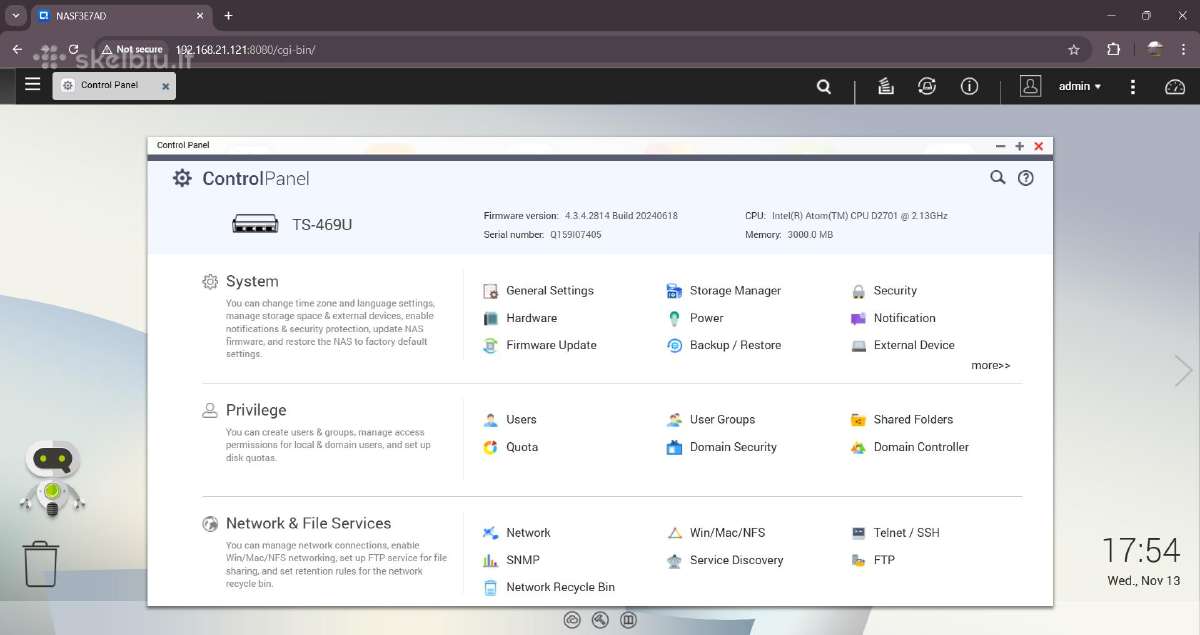Click the Control Panel search icon
Screen dimensions: 1200x635
pyautogui.click(x=997, y=177)
